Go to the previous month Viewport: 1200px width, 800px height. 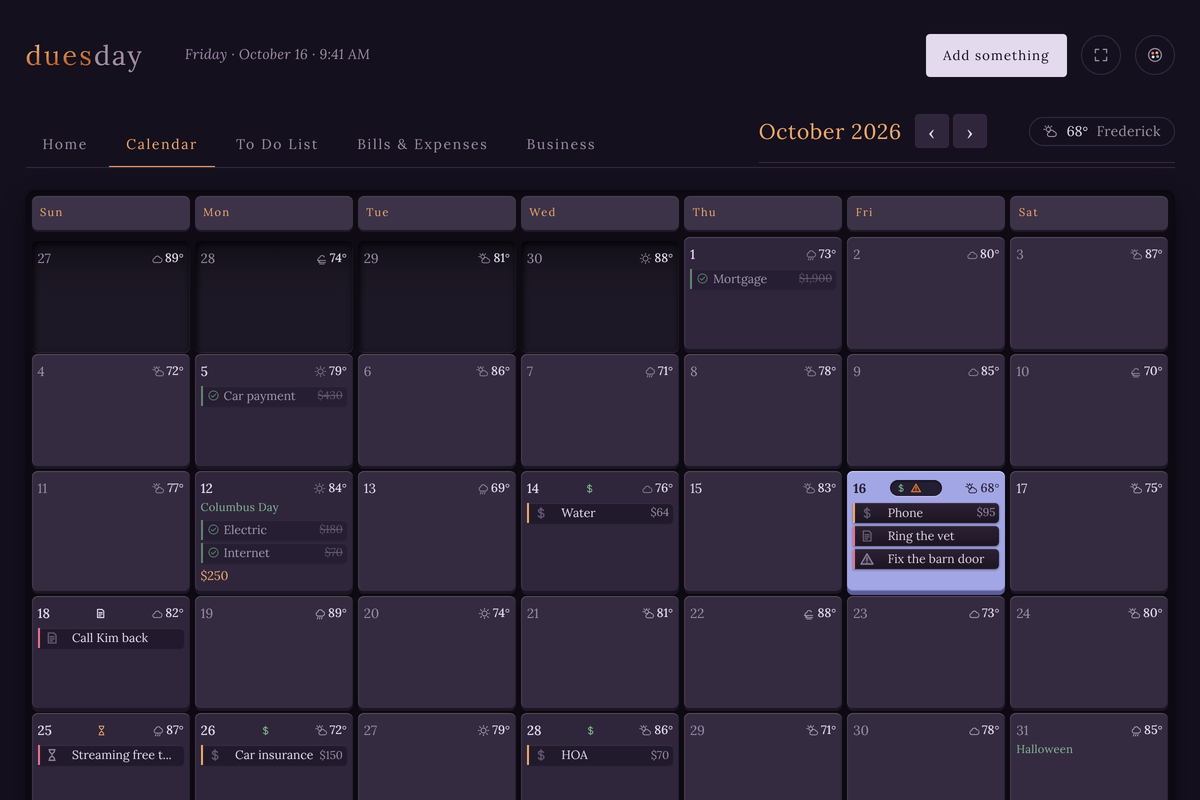932,131
